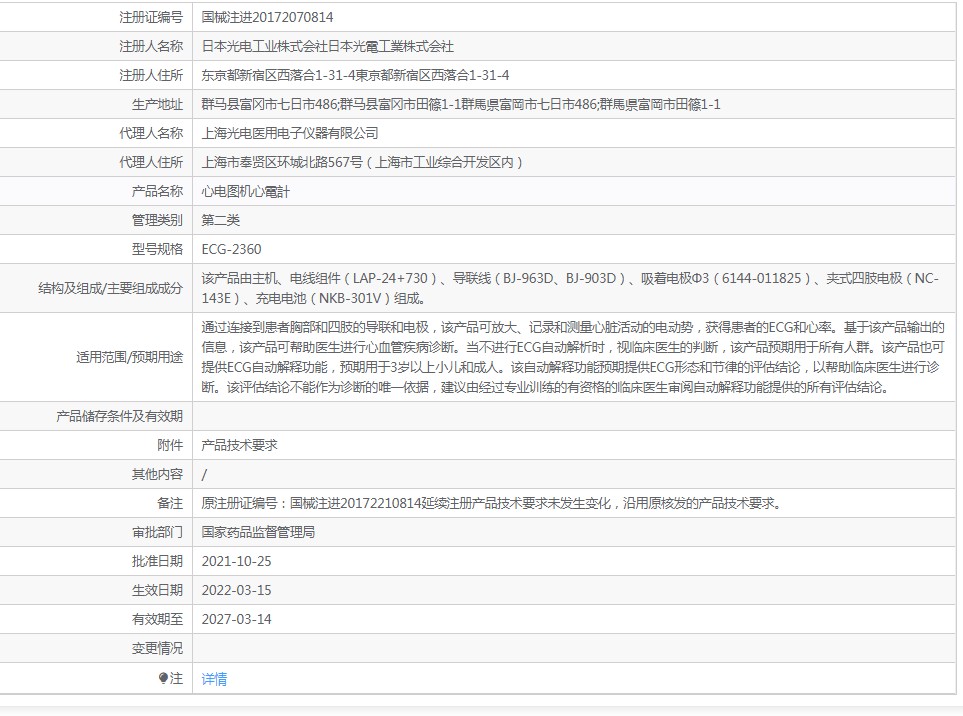
Task: Click the 有效期至 label
Action: click(157, 619)
